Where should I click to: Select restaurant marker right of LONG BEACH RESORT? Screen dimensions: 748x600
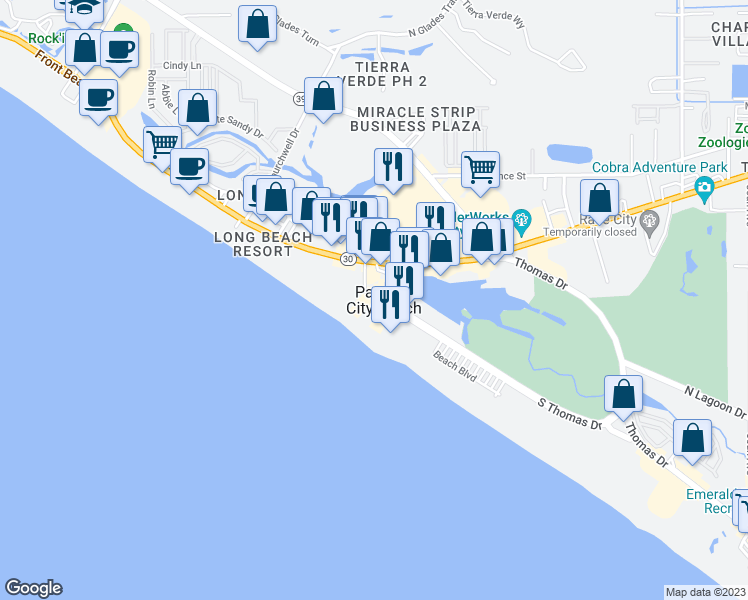click(331, 218)
